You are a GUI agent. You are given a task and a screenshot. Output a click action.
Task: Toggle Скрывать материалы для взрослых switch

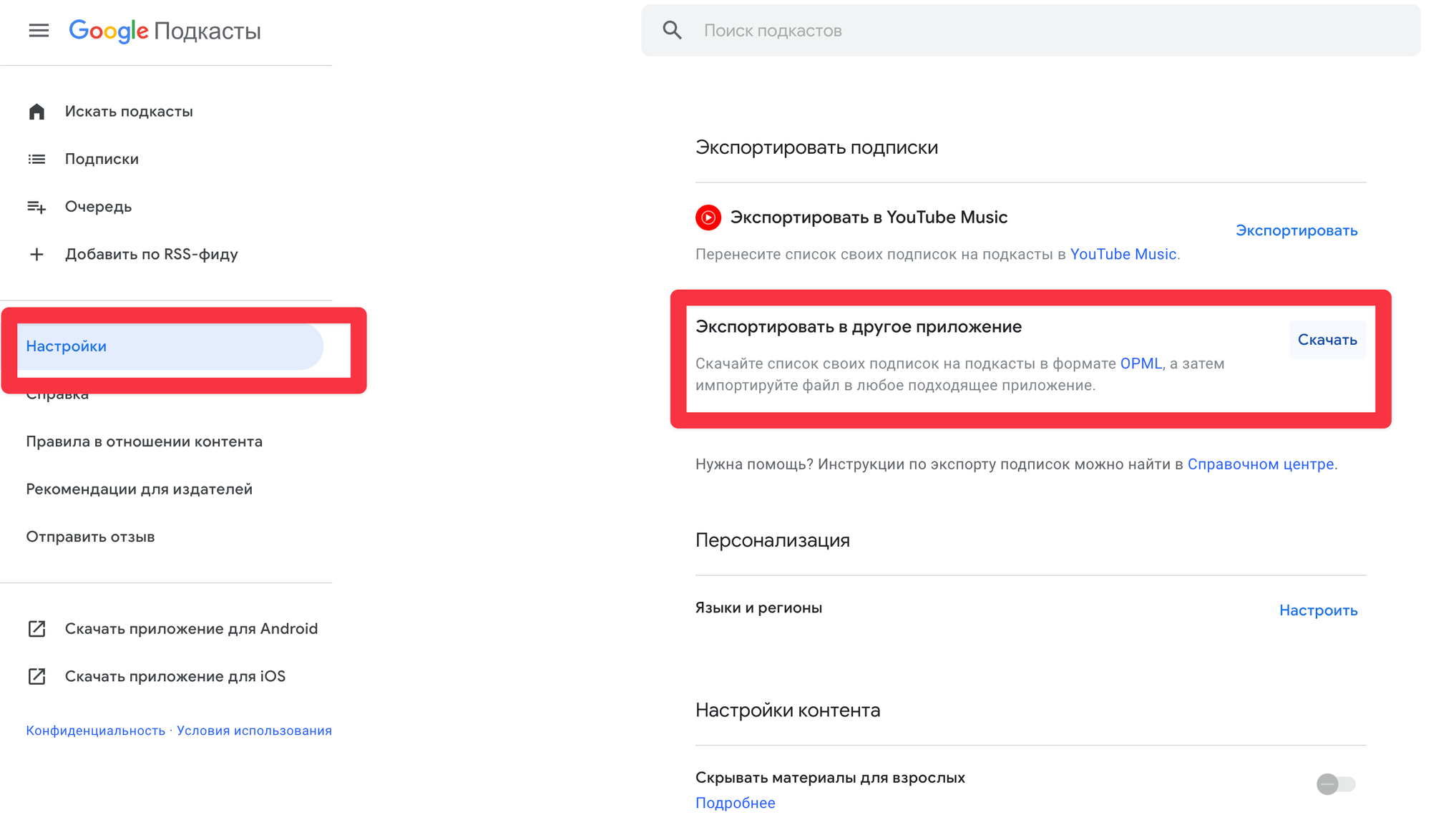click(x=1335, y=784)
